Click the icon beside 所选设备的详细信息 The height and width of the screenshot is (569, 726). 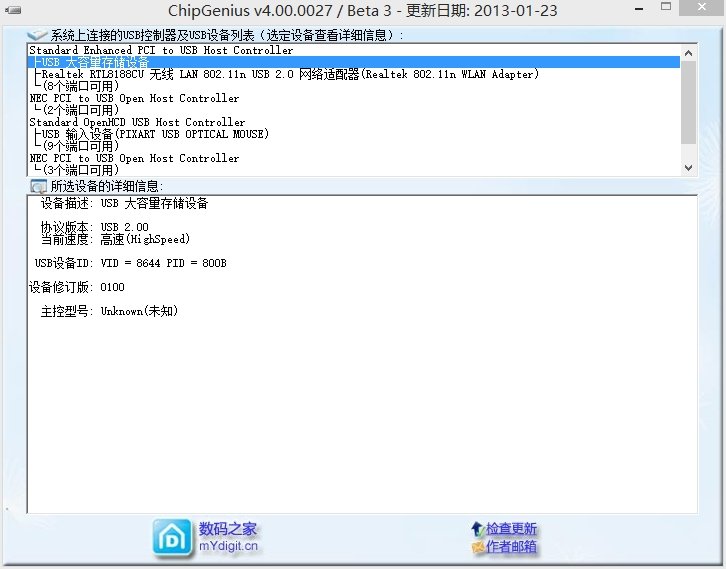tap(38, 186)
